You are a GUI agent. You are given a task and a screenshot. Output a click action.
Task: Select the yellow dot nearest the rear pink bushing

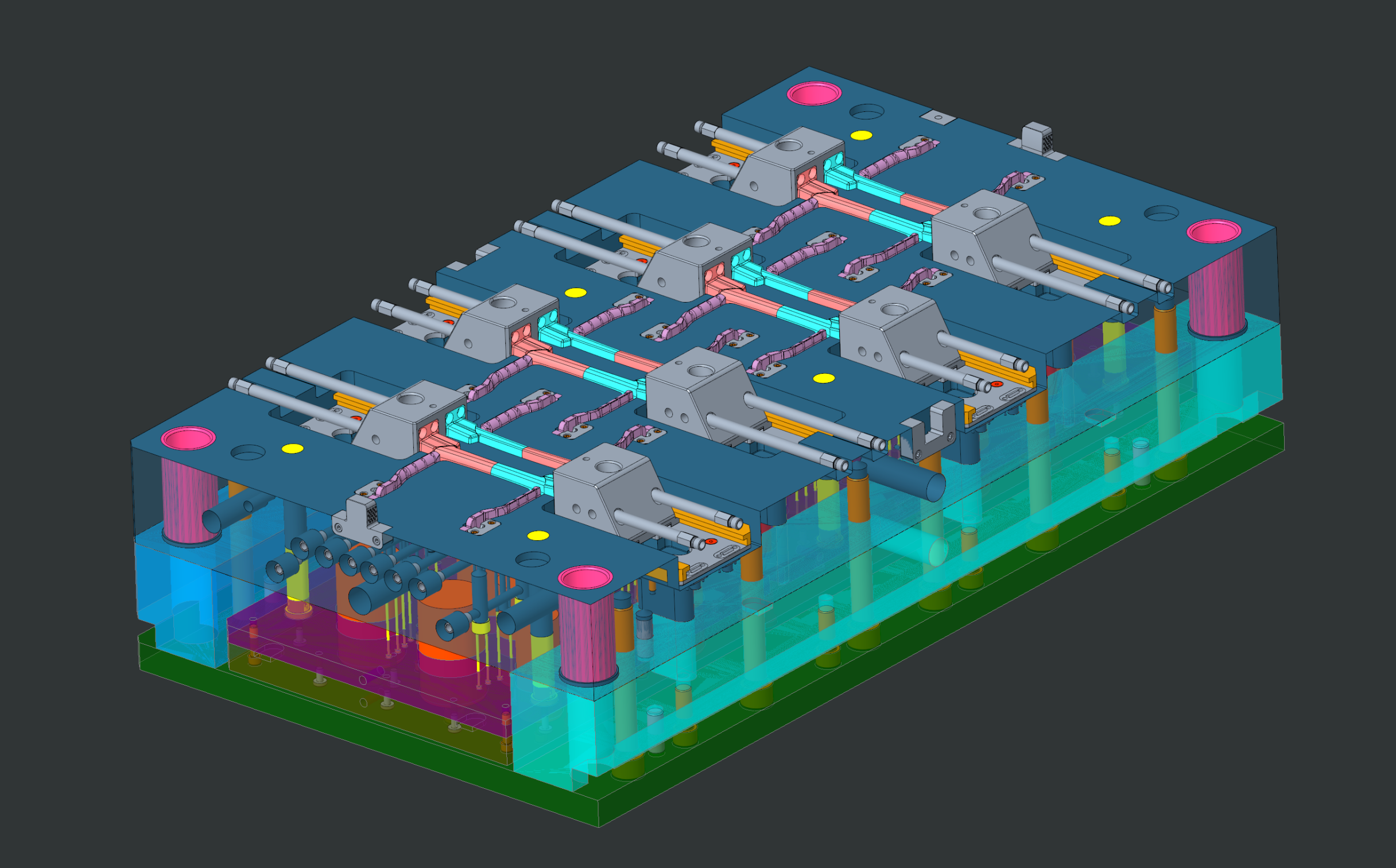click(861, 135)
